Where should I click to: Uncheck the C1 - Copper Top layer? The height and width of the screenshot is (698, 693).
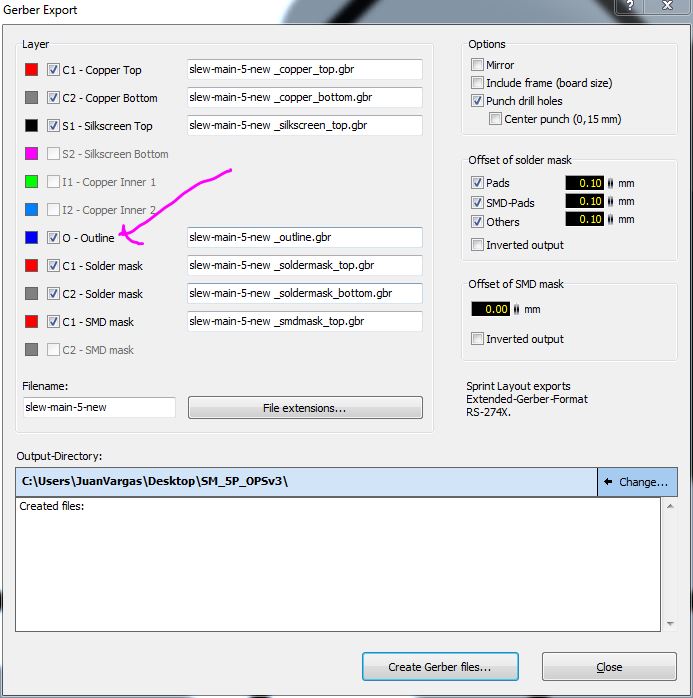click(53, 69)
